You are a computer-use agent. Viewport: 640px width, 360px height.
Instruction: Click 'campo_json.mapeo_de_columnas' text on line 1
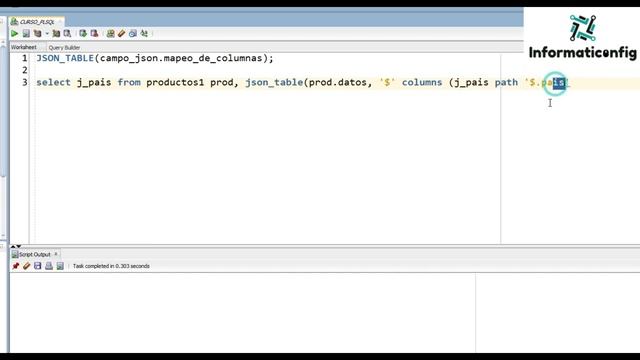click(x=181, y=58)
